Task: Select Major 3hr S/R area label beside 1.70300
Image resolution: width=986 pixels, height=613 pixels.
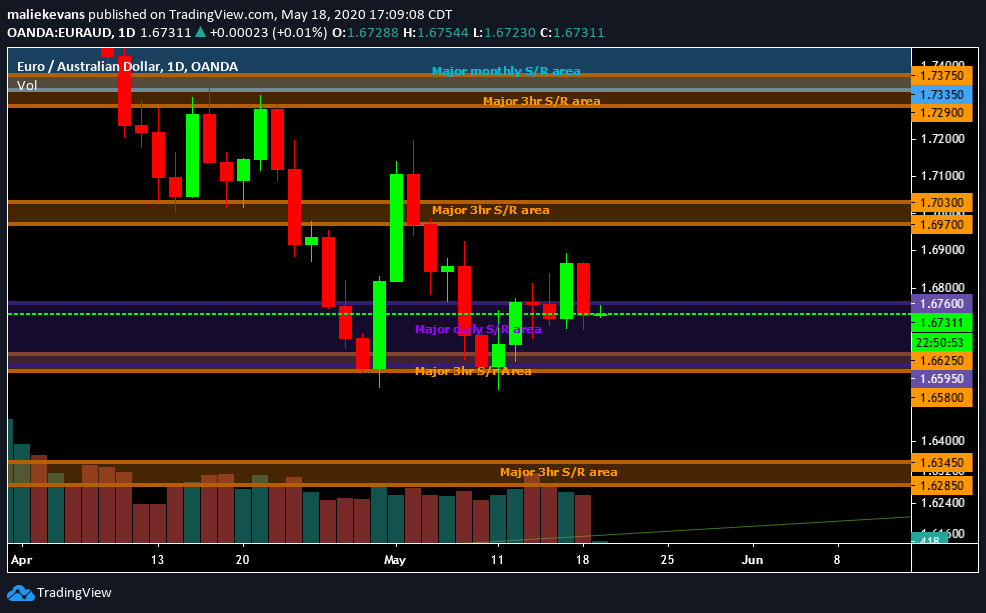Action: pyautogui.click(x=490, y=210)
